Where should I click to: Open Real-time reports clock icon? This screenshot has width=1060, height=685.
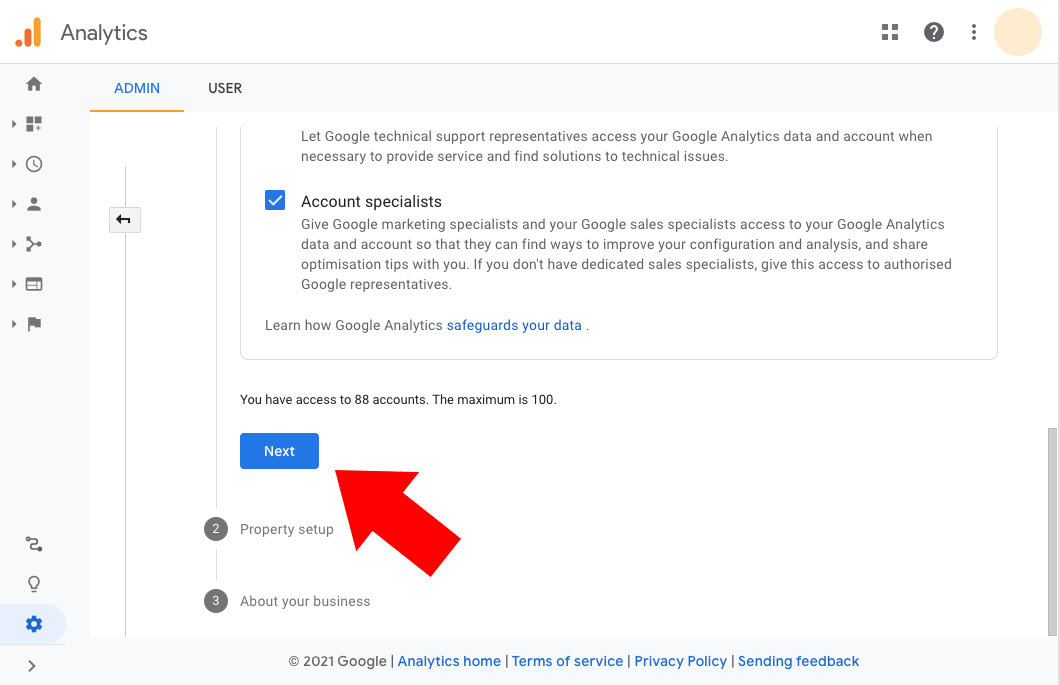[34, 164]
